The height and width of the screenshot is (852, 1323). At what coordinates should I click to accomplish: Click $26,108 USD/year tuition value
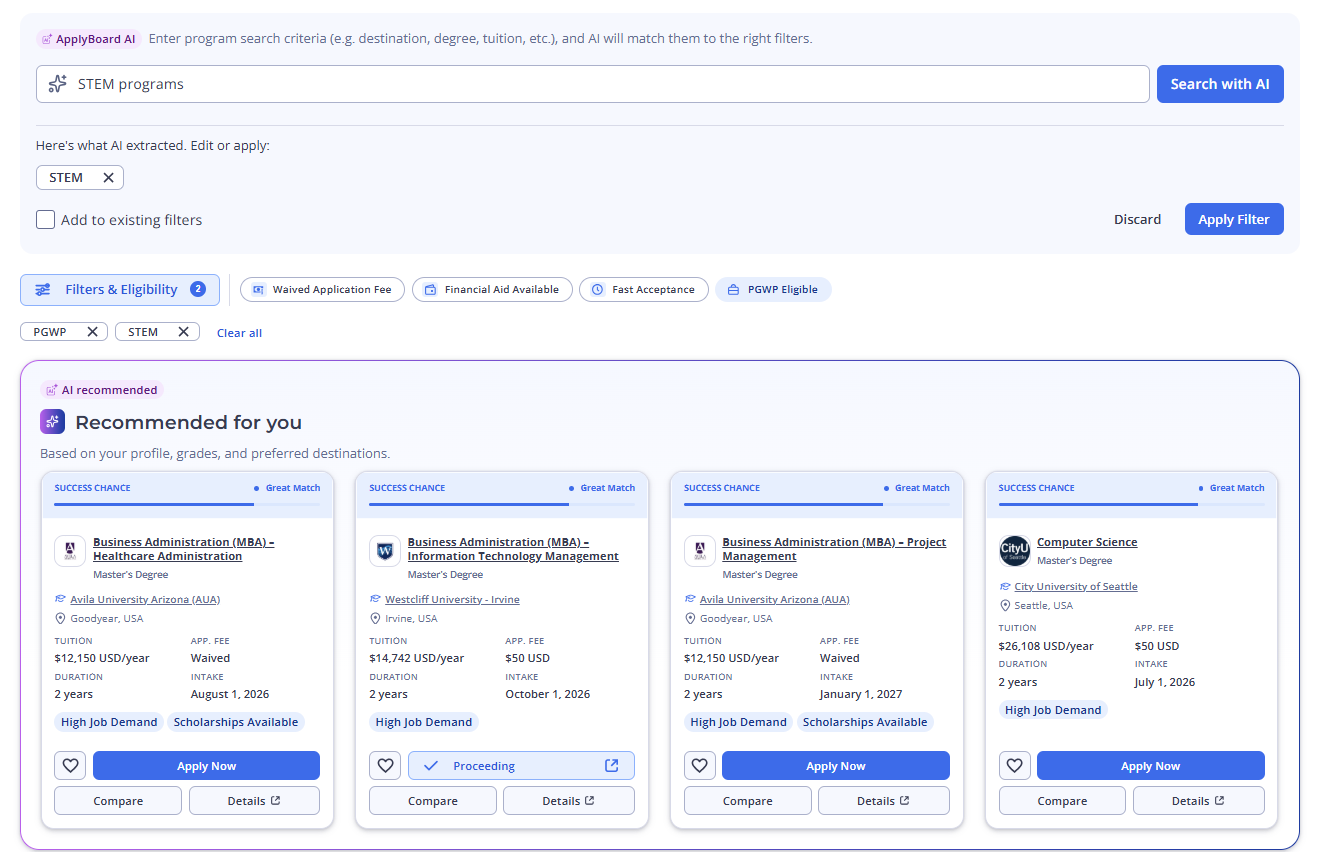[x=1046, y=646]
